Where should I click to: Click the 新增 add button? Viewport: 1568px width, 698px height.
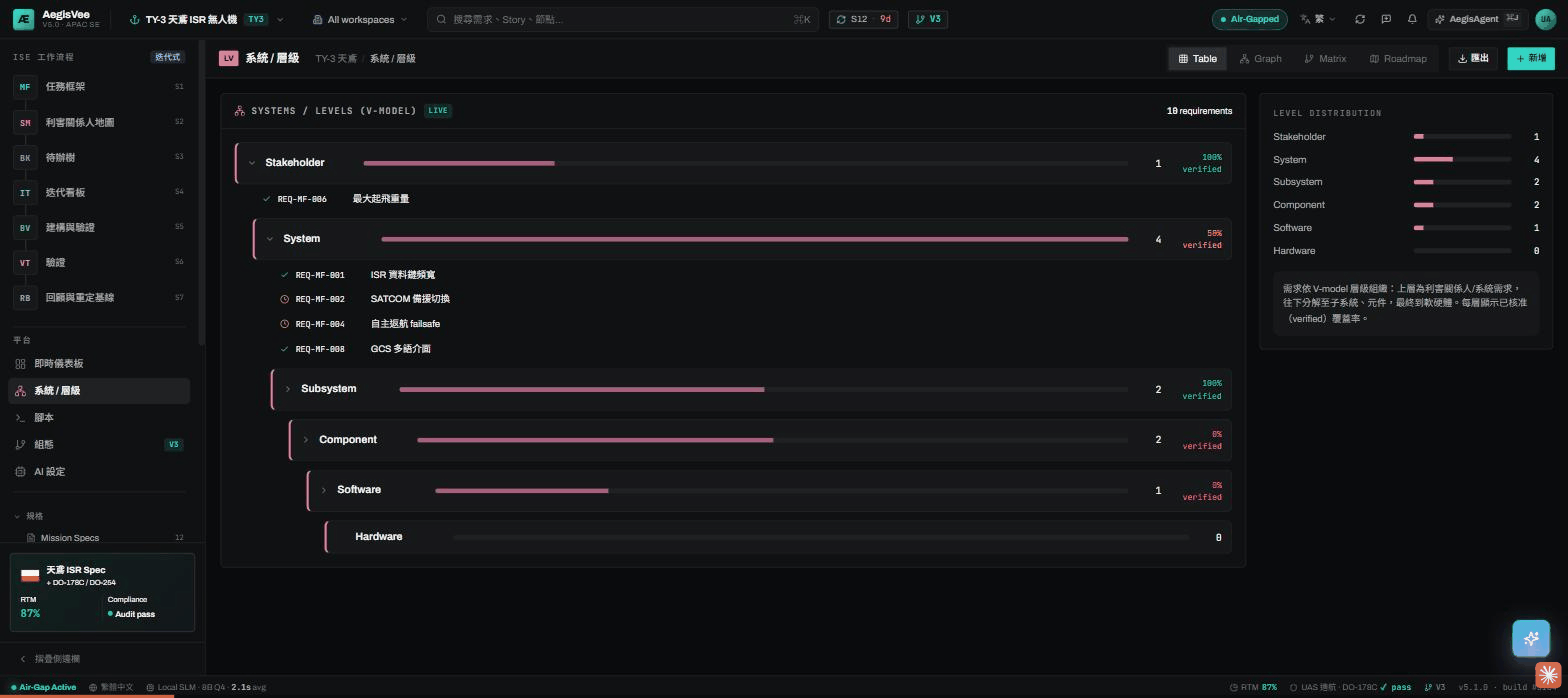tap(1531, 59)
